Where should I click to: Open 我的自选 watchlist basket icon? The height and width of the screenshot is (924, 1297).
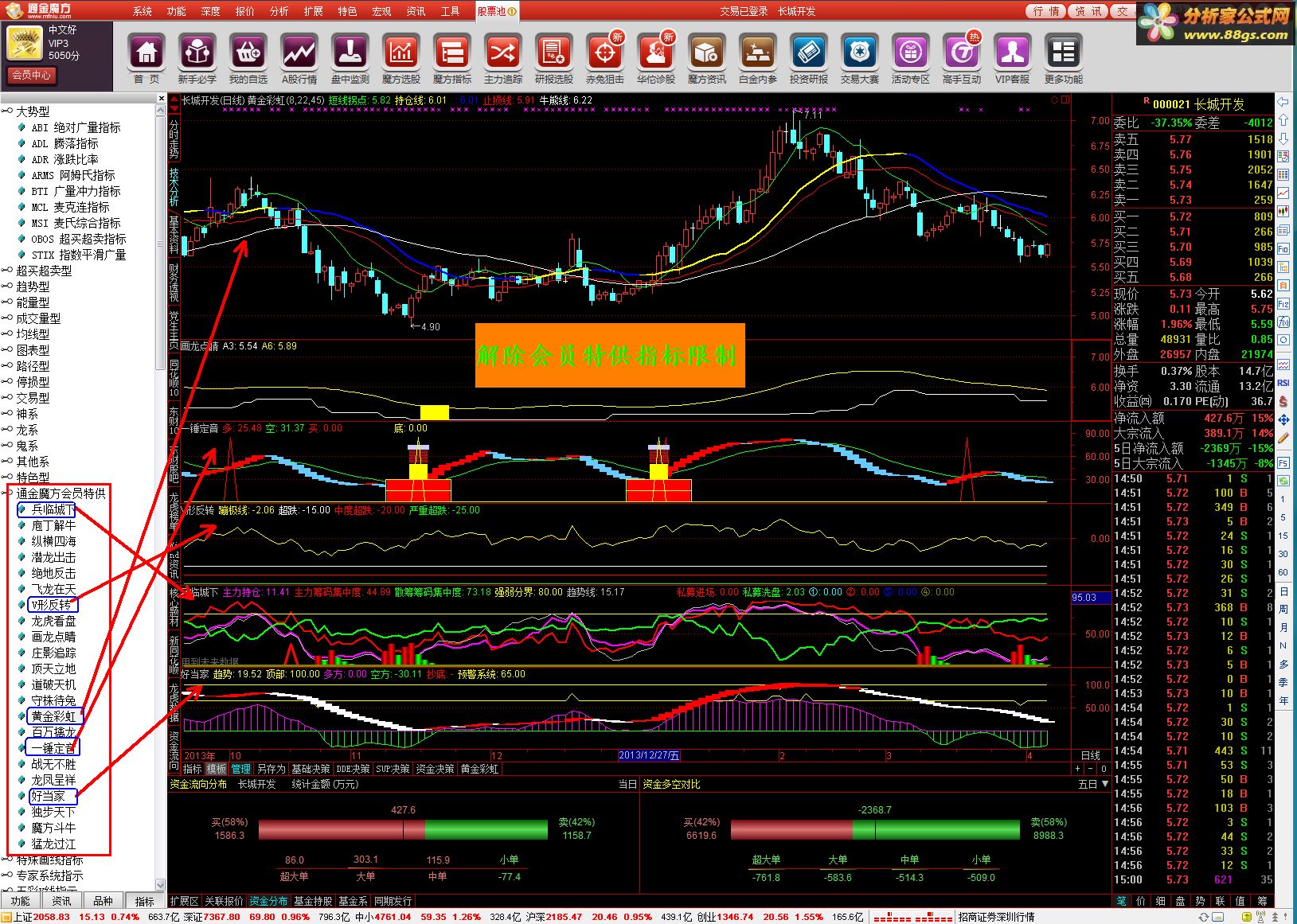pos(248,53)
